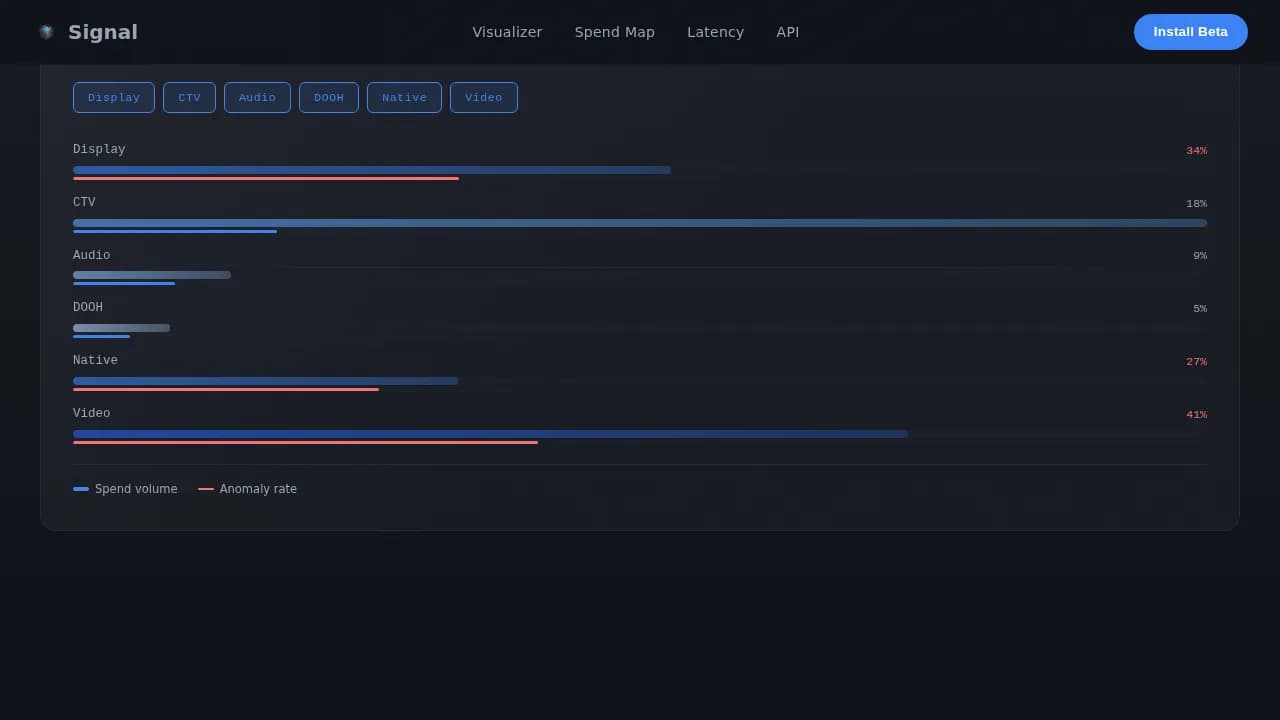Select the Native filter chip

(x=404, y=98)
